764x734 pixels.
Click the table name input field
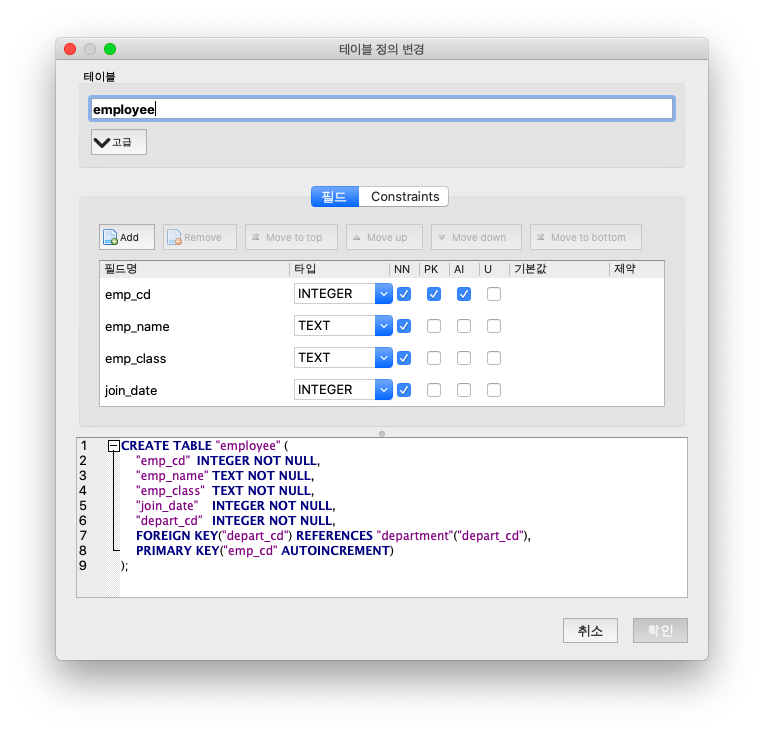tap(382, 109)
